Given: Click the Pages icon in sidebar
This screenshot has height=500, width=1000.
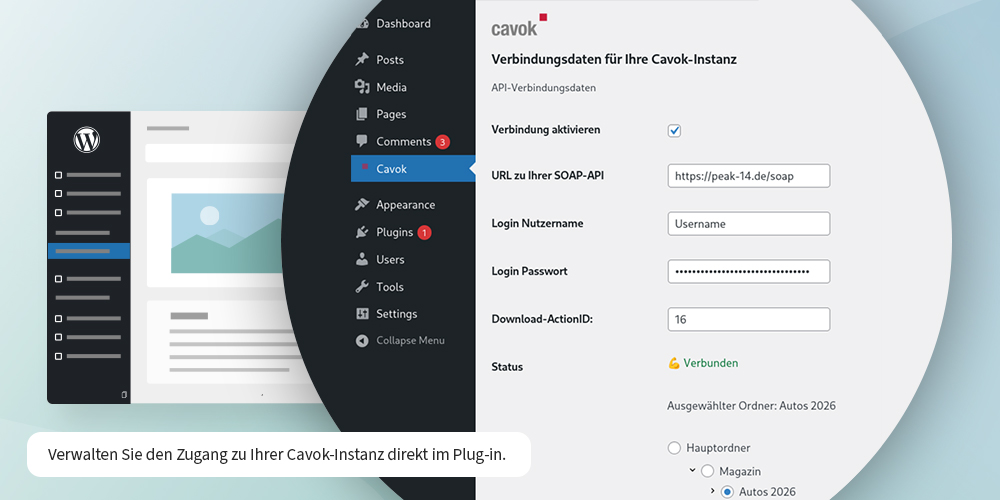Looking at the screenshot, I should tap(362, 114).
